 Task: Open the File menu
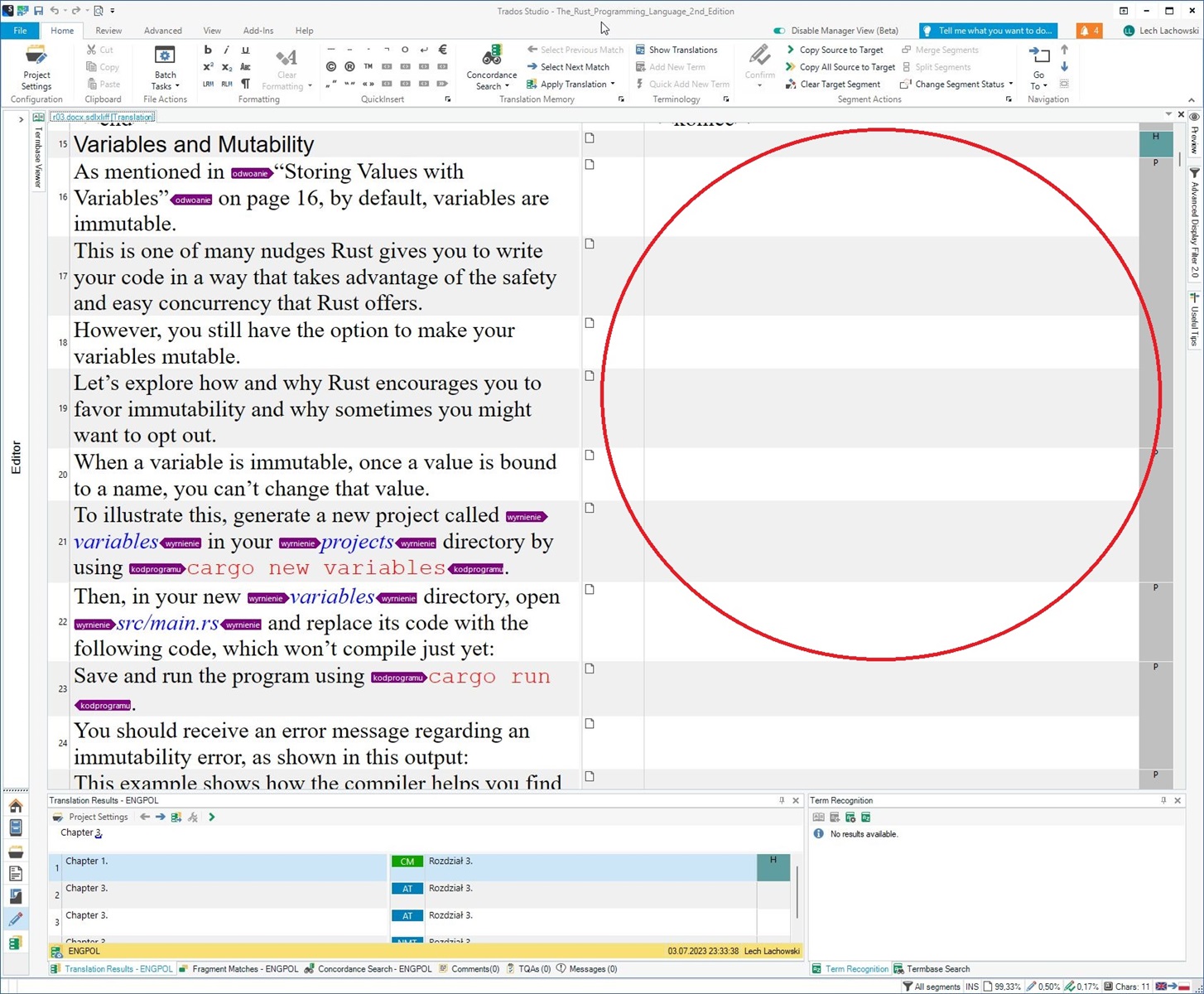(20, 31)
